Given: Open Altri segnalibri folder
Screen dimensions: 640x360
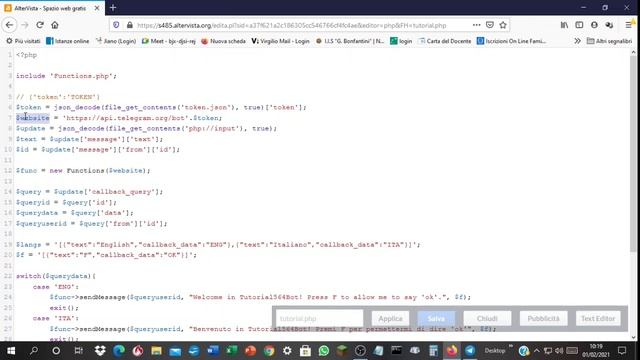Looking at the screenshot, I should pyautogui.click(x=609, y=41).
